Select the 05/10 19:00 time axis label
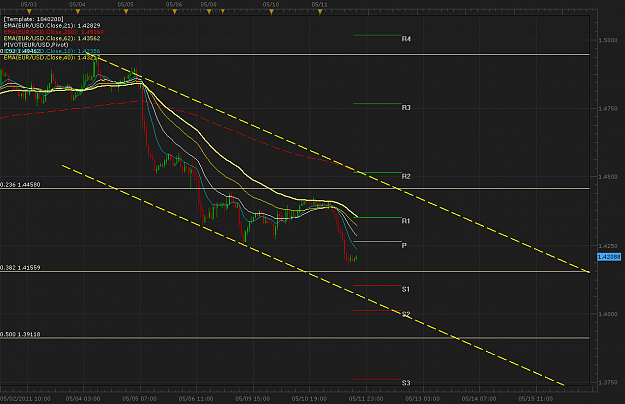Screen dimensions: 625x404 coord(309,398)
